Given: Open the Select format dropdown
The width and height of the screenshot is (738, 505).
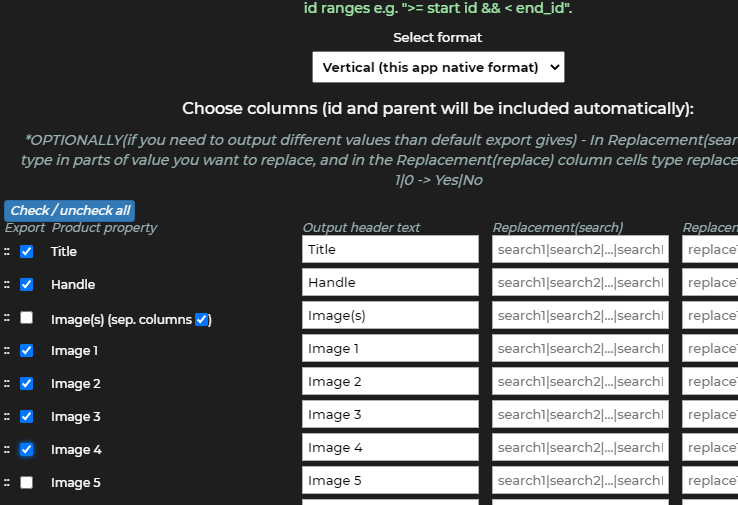Looking at the screenshot, I should pos(438,67).
